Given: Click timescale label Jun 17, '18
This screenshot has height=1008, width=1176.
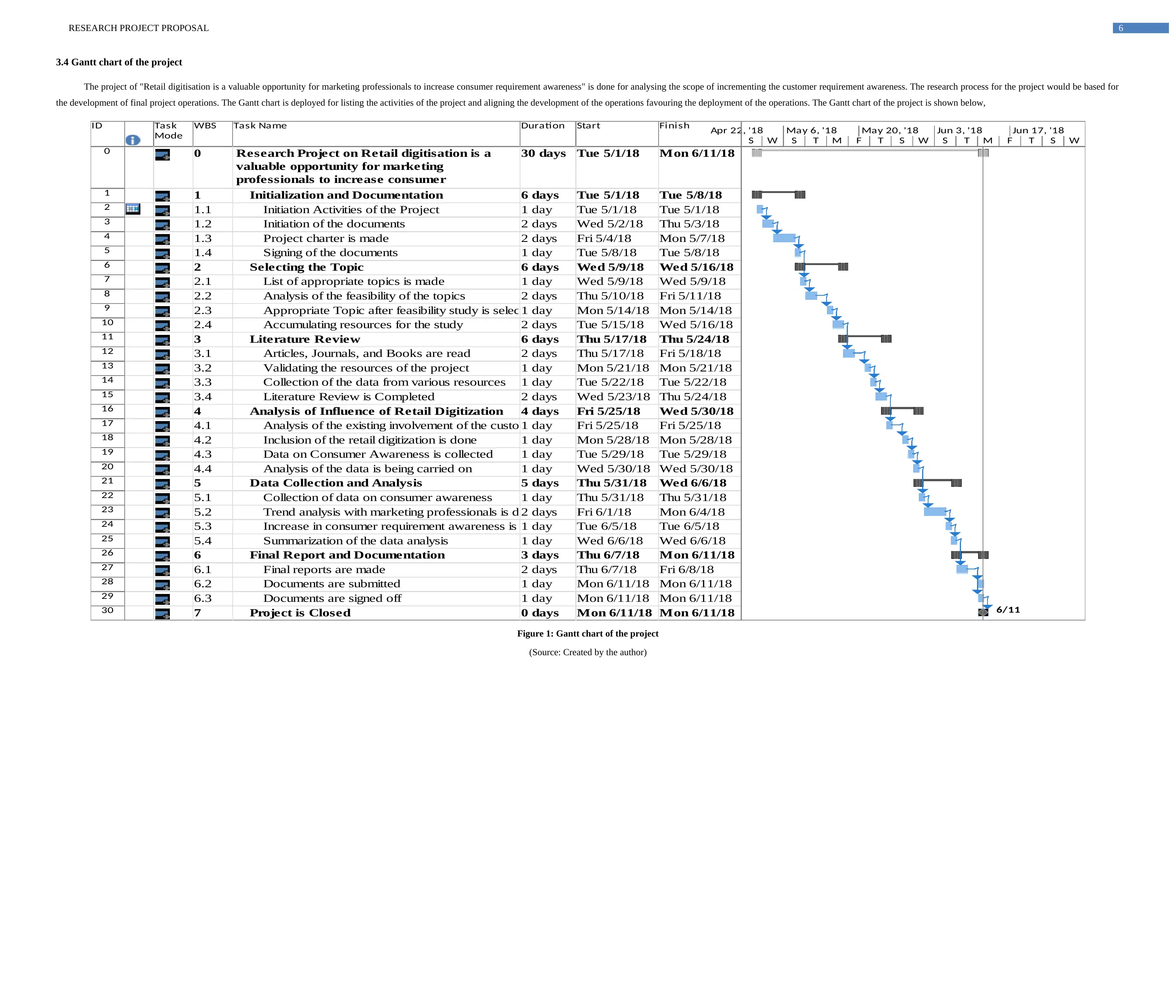Looking at the screenshot, I should pyautogui.click(x=1038, y=130).
